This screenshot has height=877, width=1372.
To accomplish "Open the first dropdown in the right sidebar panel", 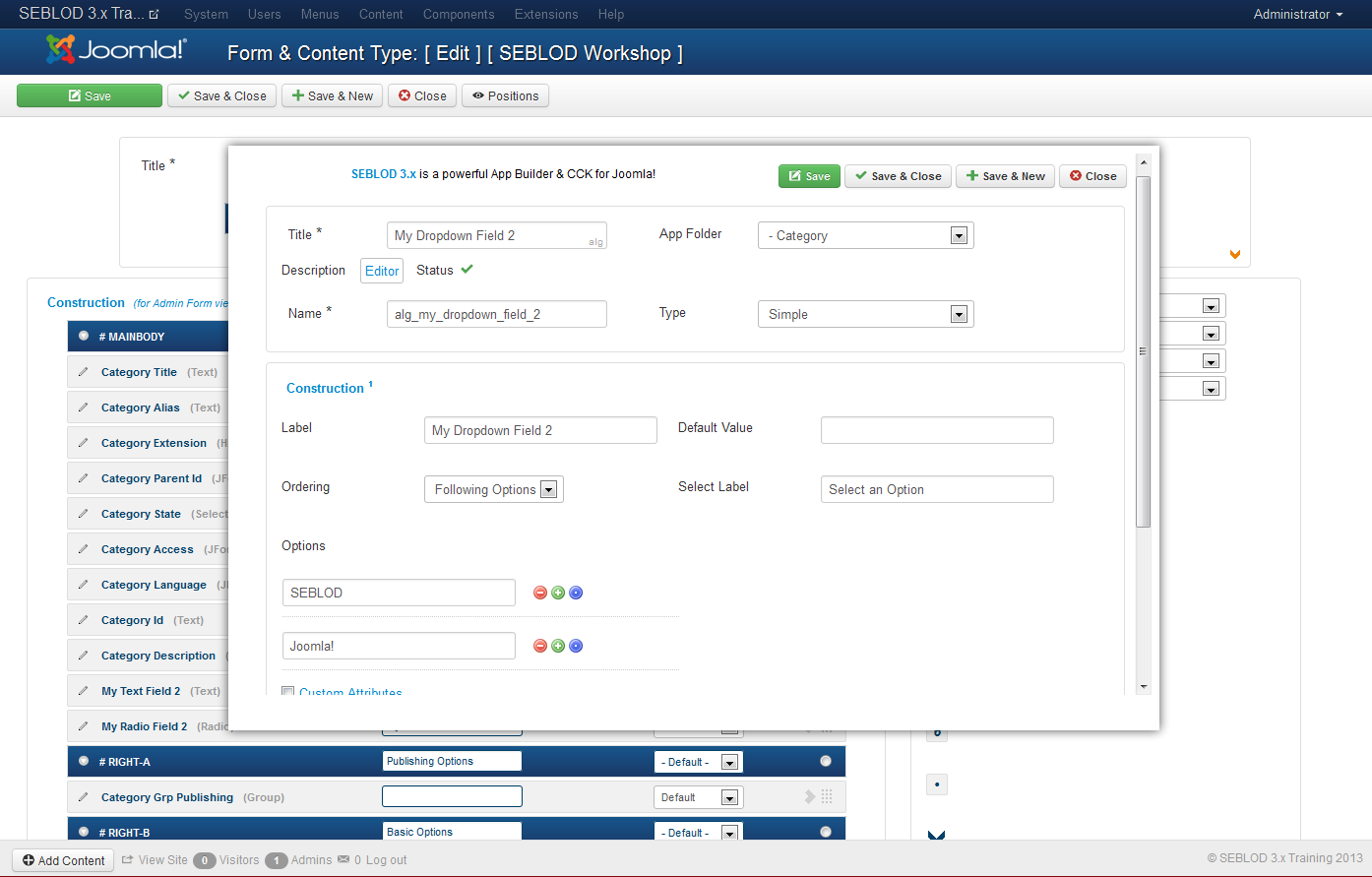I will coord(1193,306).
